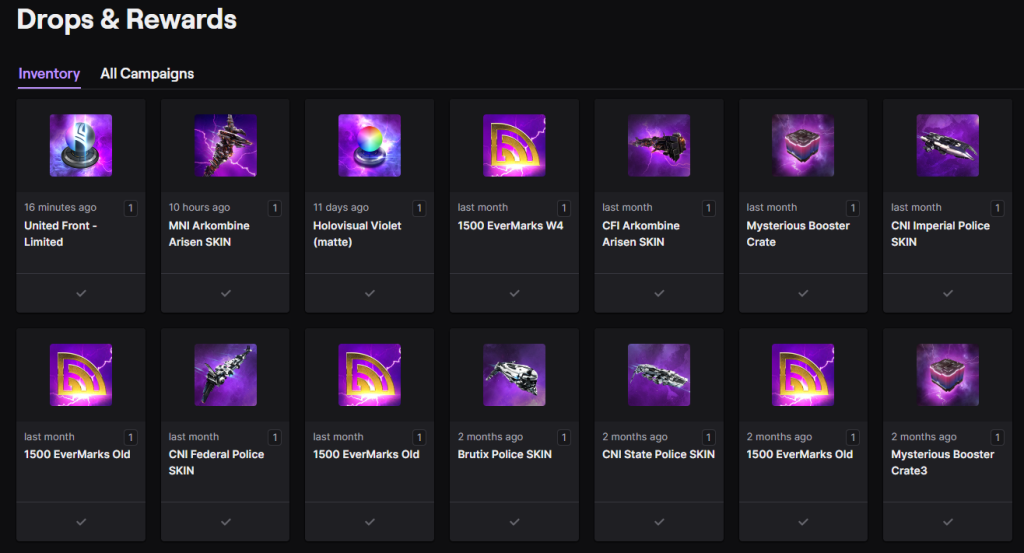1024x553 pixels.
Task: Open the CNI Federal Police SKIN image
Action: pos(225,375)
